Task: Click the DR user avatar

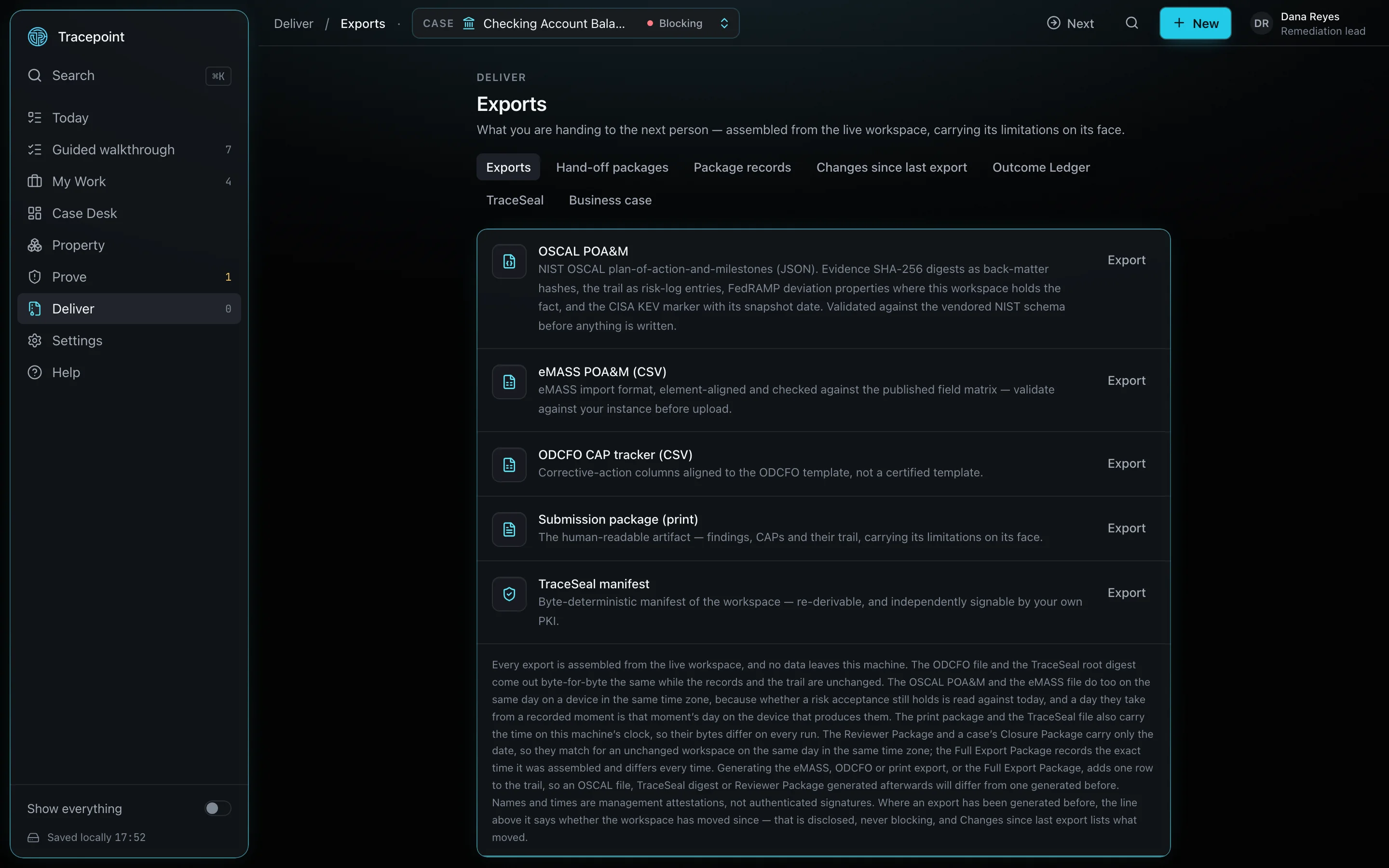Action: click(x=1261, y=24)
